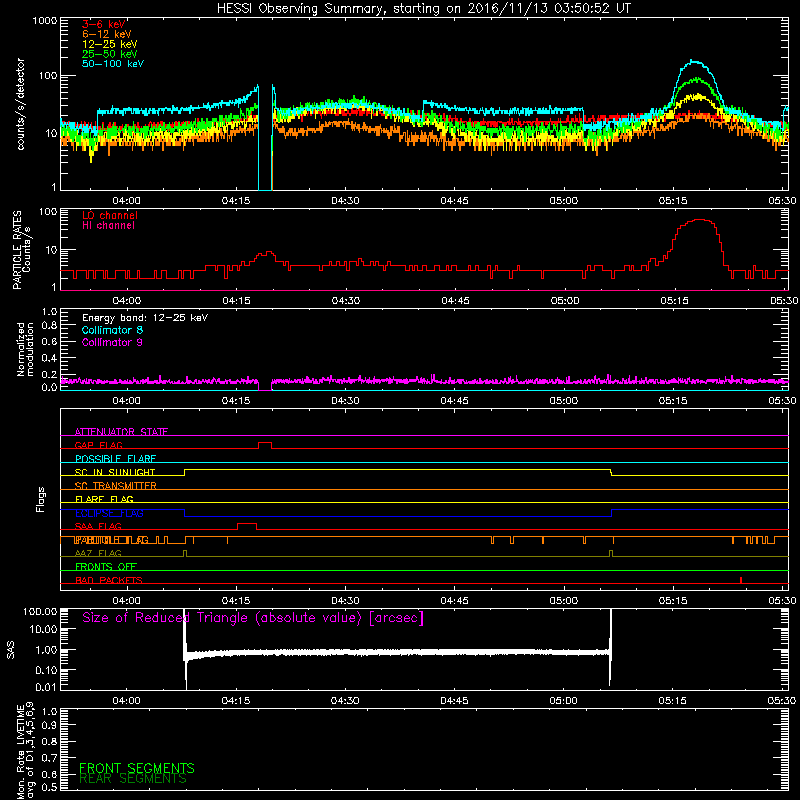Click the '05:15' time label under count-rate plot
This screenshot has height=800, width=800.
point(673,201)
